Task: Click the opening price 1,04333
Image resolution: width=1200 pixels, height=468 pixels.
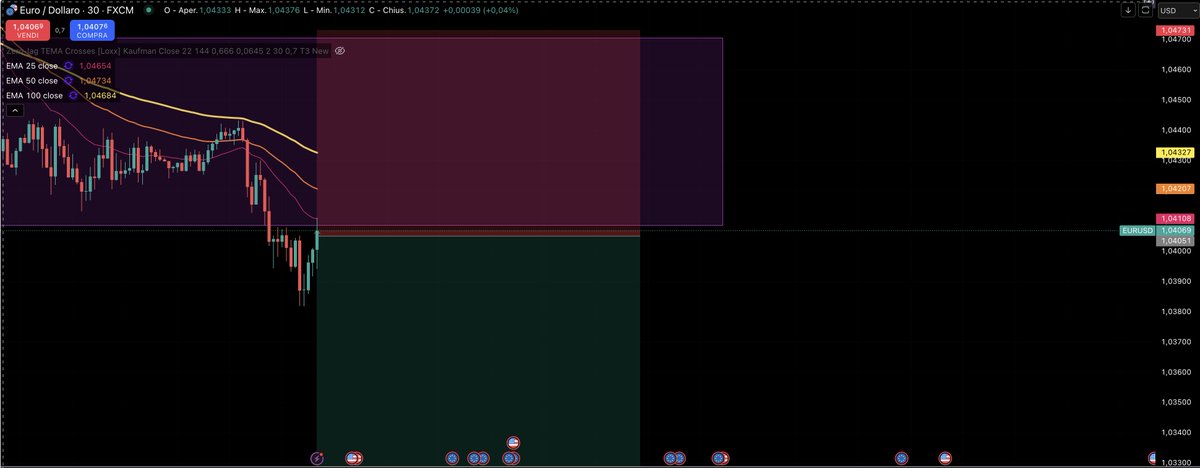Action: click(216, 10)
